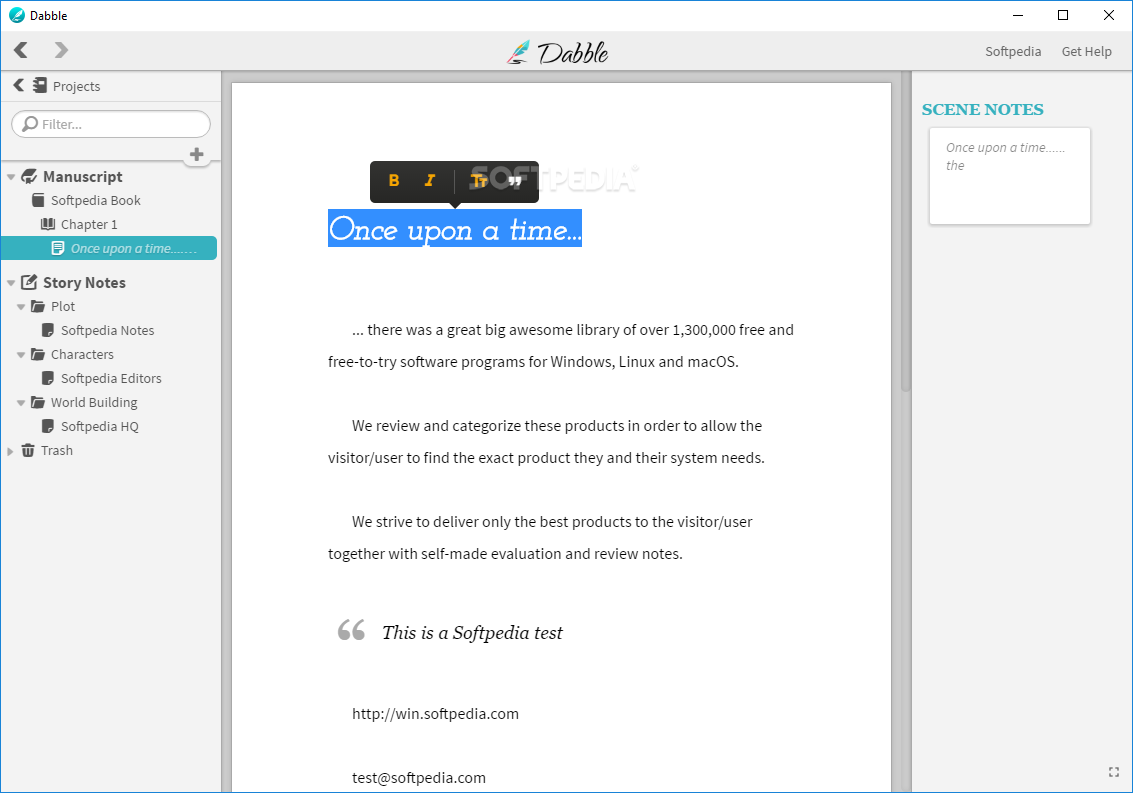The image size is (1133, 793).
Task: Click the scene page icon for Once upon a time
Action: point(58,248)
